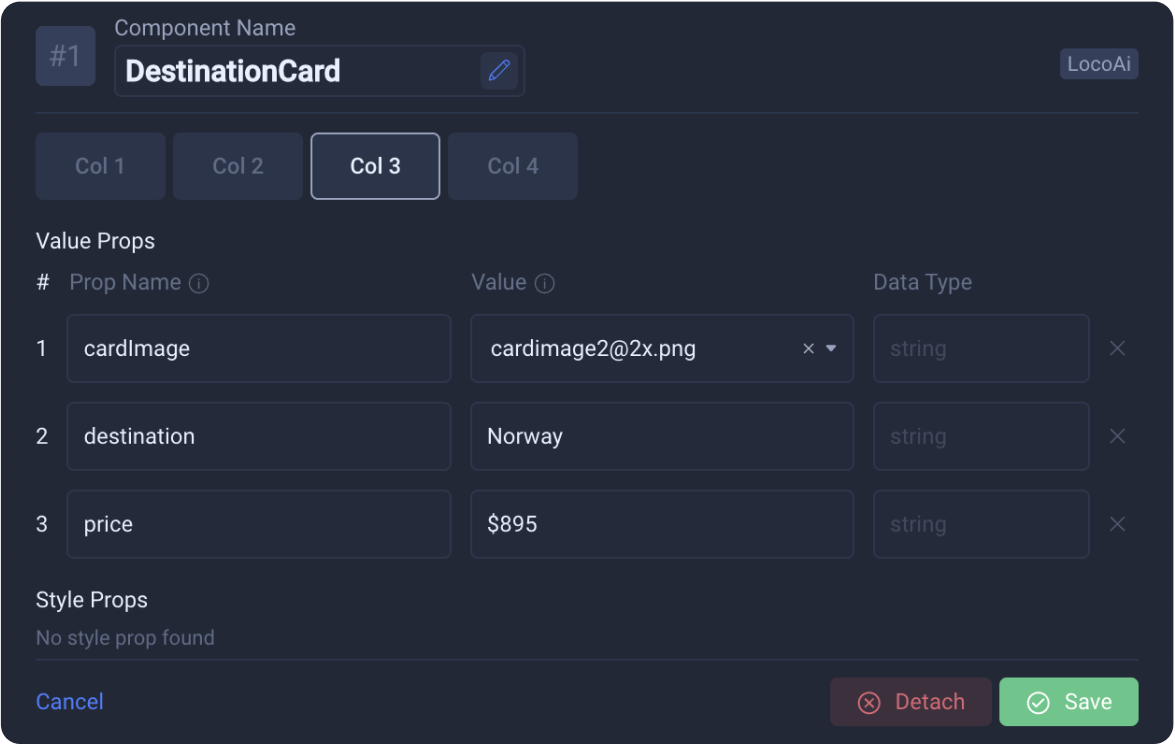Switch to the Col 1 tab
The image size is (1175, 745).
[100, 166]
